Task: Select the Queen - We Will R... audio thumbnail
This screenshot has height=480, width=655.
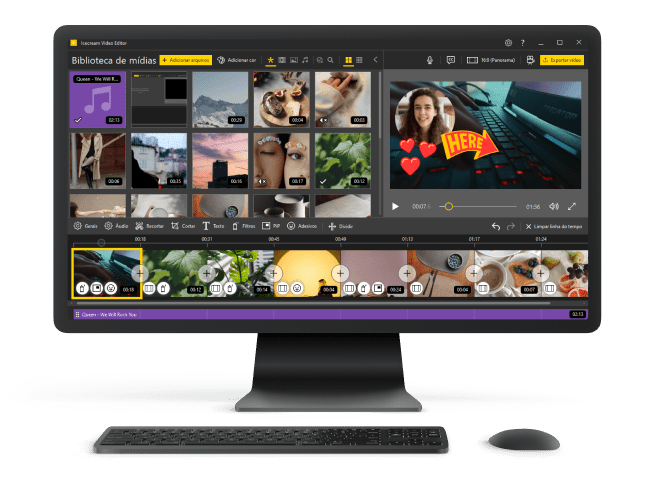Action: point(98,99)
